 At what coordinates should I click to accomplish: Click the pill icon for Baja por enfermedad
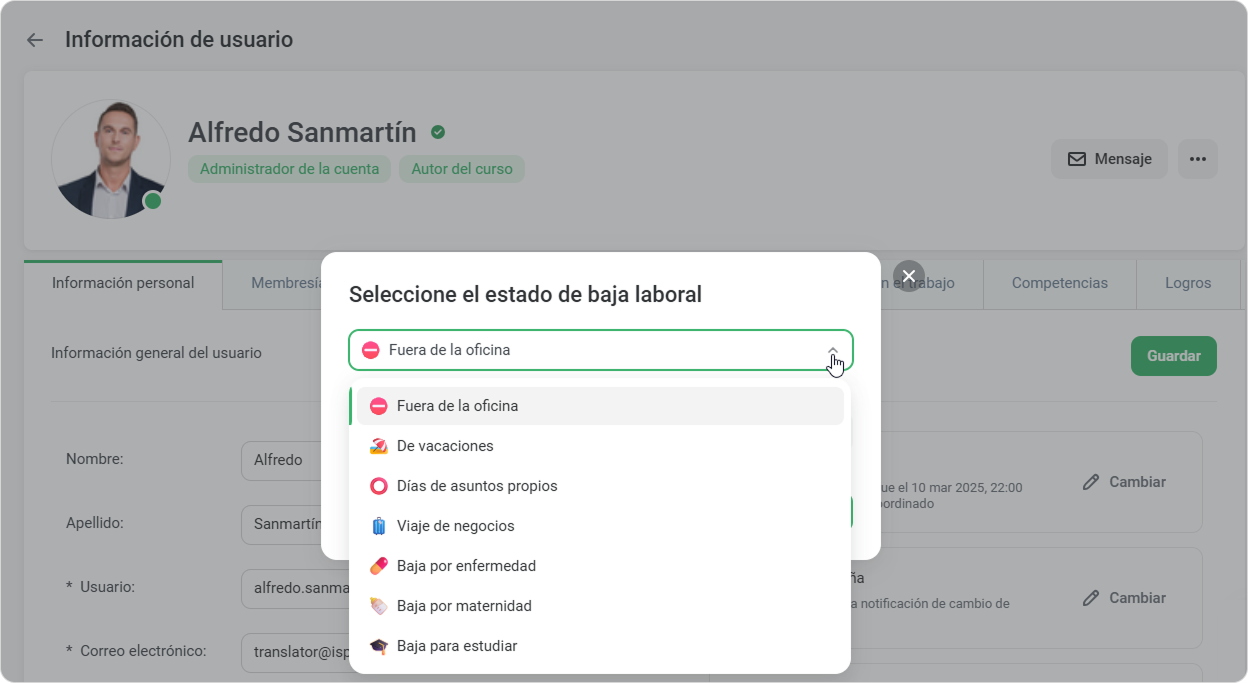point(378,566)
